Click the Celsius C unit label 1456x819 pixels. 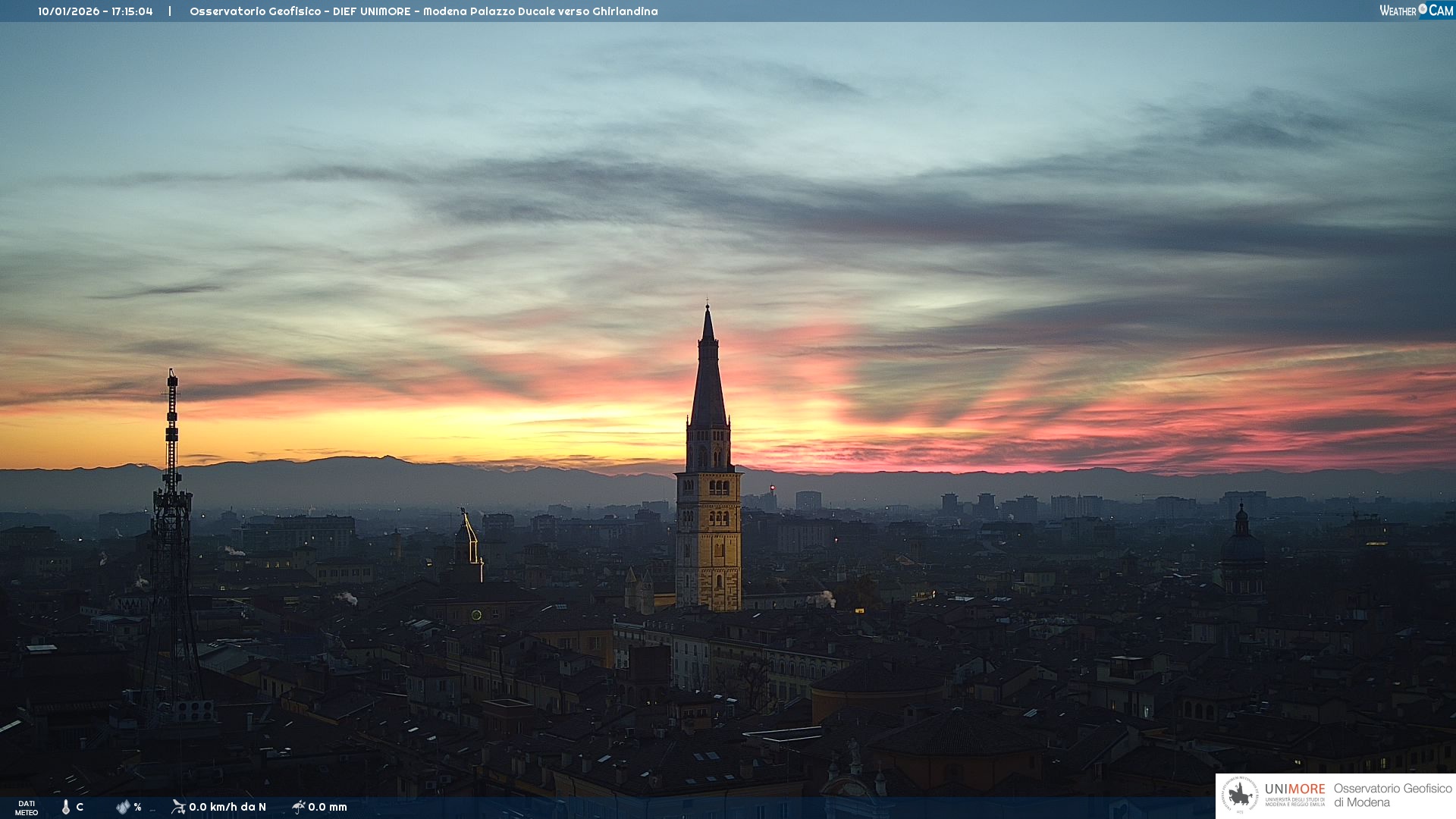coord(80,807)
